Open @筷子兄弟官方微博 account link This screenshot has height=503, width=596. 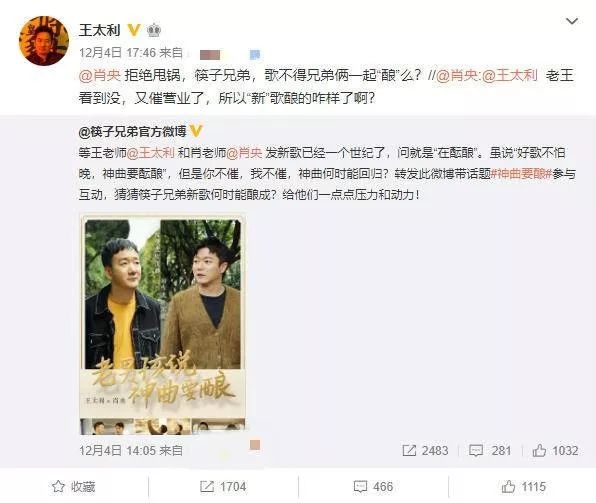[x=133, y=132]
